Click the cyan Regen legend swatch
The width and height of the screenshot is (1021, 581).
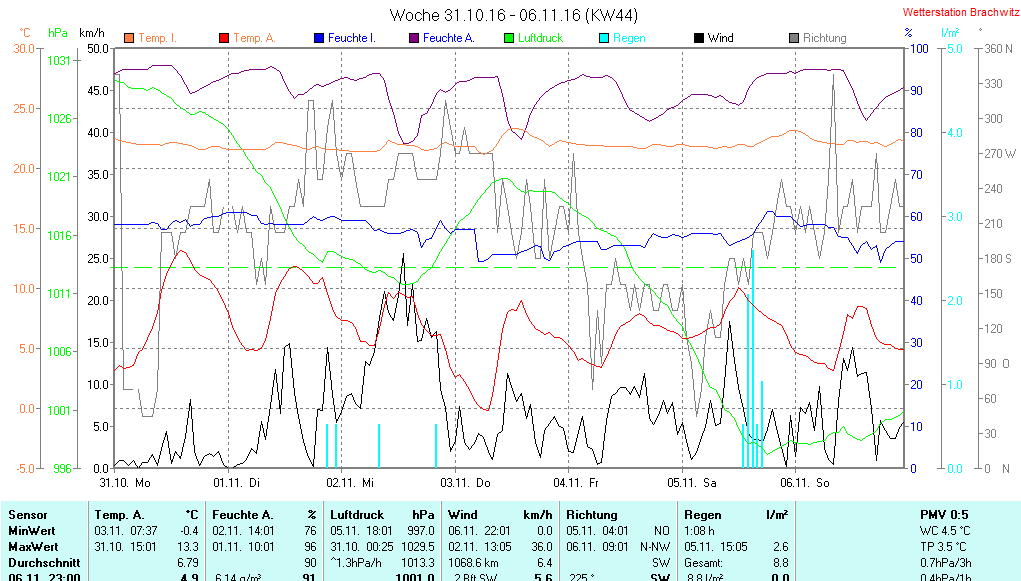(x=603, y=38)
